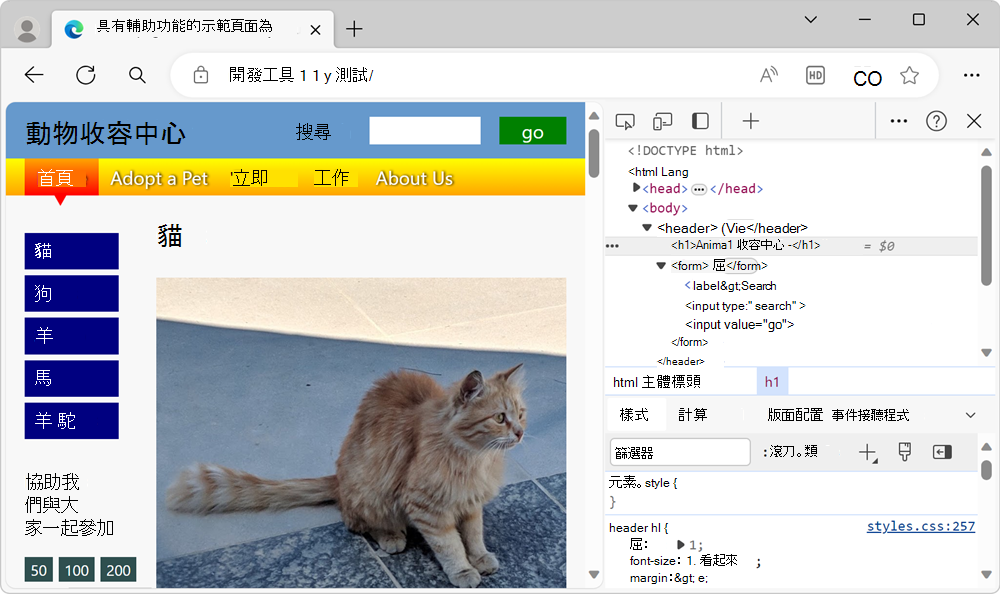
Task: Add a new style rule in the Styles pane
Action: (866, 452)
